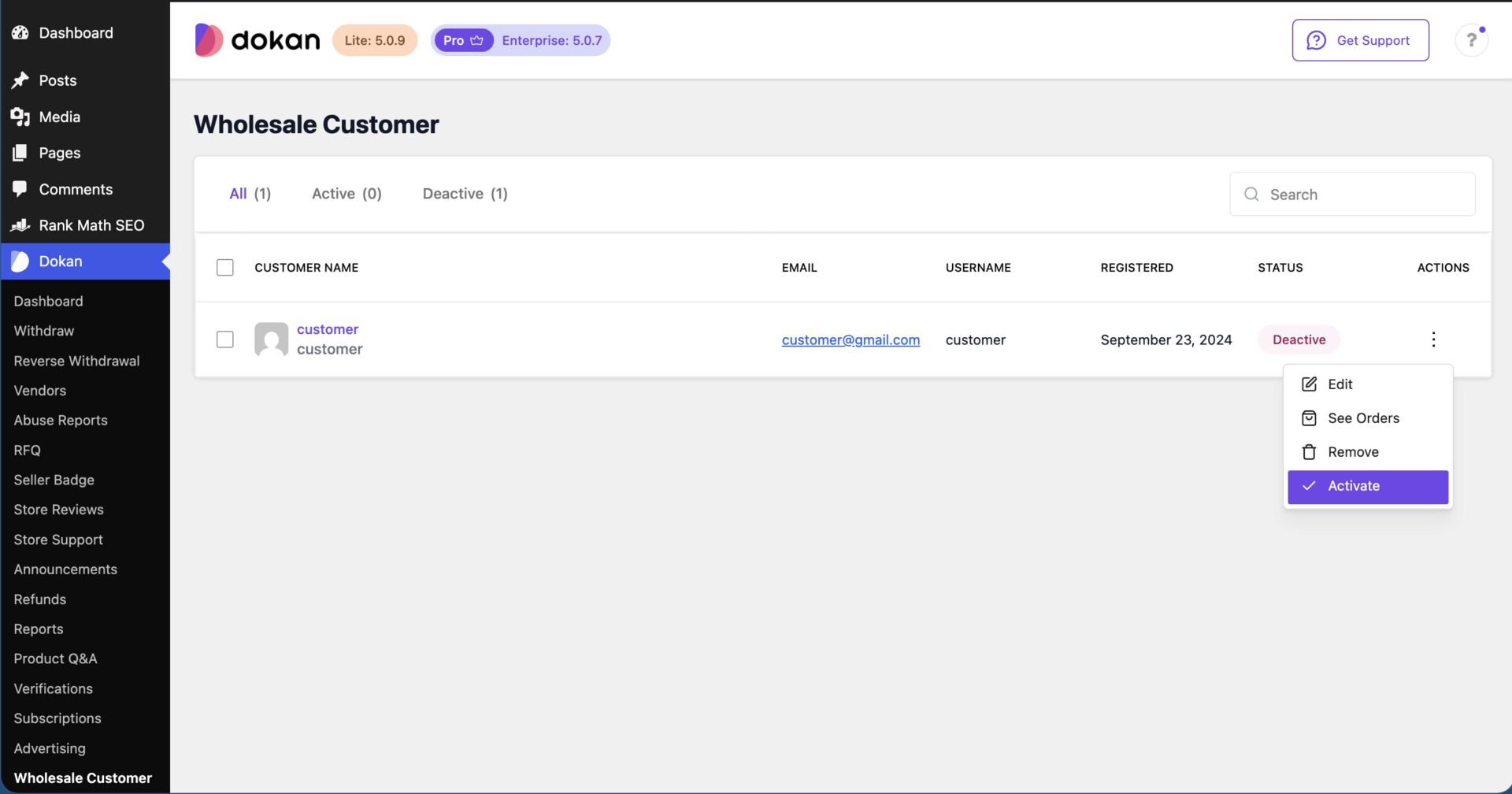This screenshot has width=1512, height=794.
Task: Select Edit from the actions menu
Action: (x=1368, y=384)
